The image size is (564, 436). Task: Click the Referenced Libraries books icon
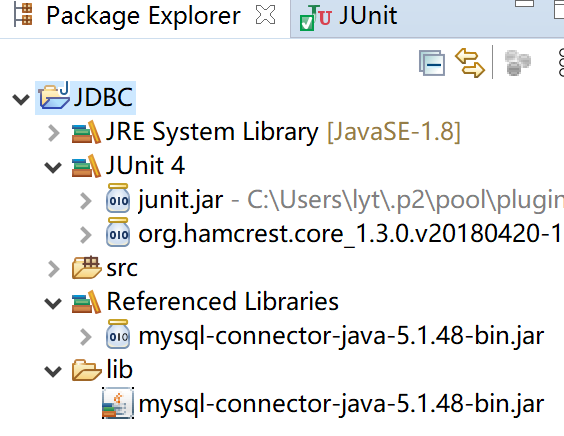[x=86, y=302]
